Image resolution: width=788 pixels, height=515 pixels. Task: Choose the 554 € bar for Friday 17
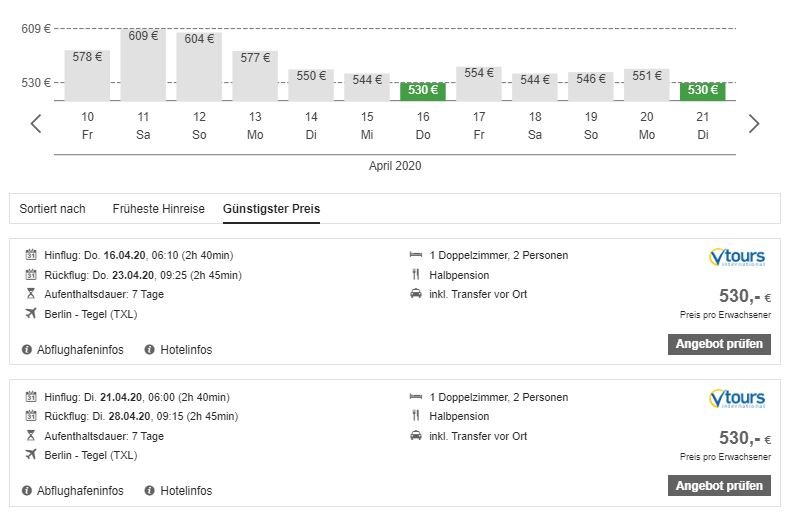479,84
